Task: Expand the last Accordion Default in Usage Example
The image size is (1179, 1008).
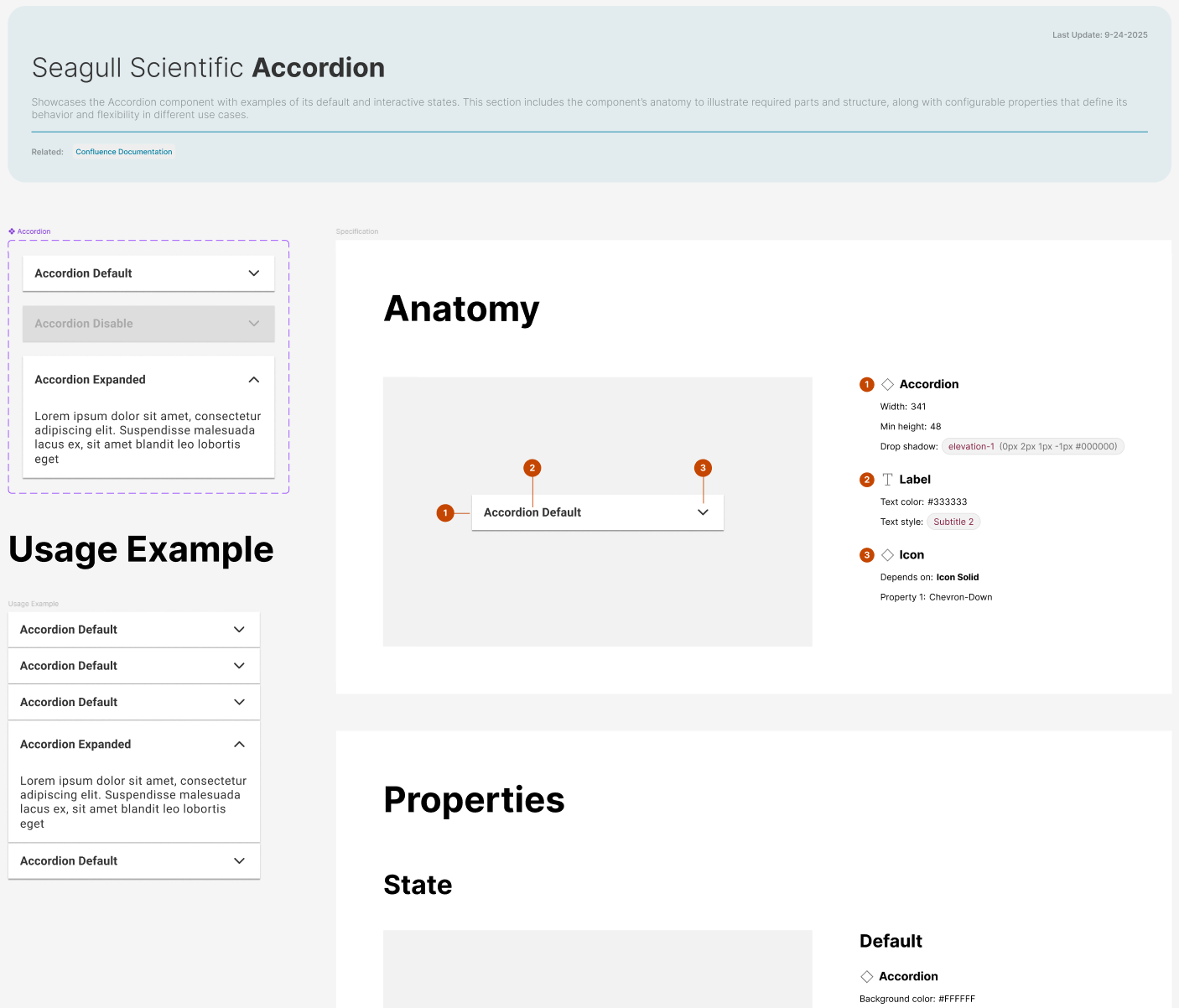Action: point(239,861)
